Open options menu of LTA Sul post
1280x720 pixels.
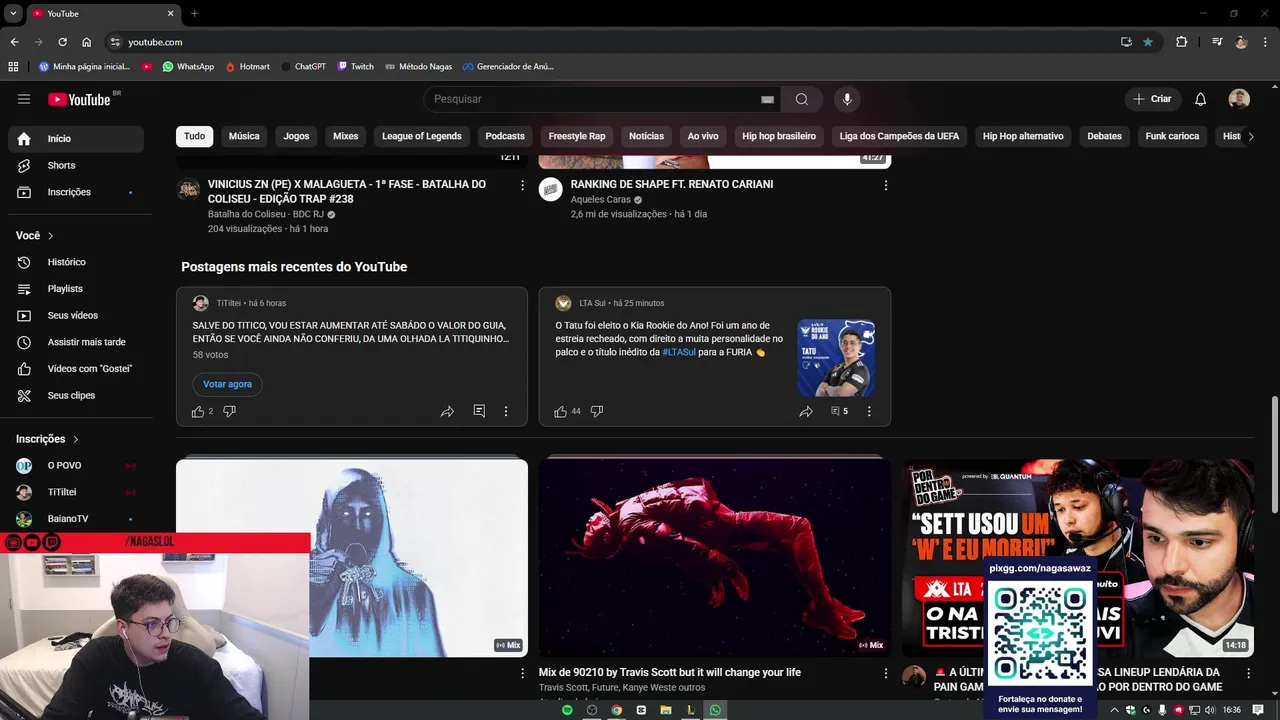869,411
